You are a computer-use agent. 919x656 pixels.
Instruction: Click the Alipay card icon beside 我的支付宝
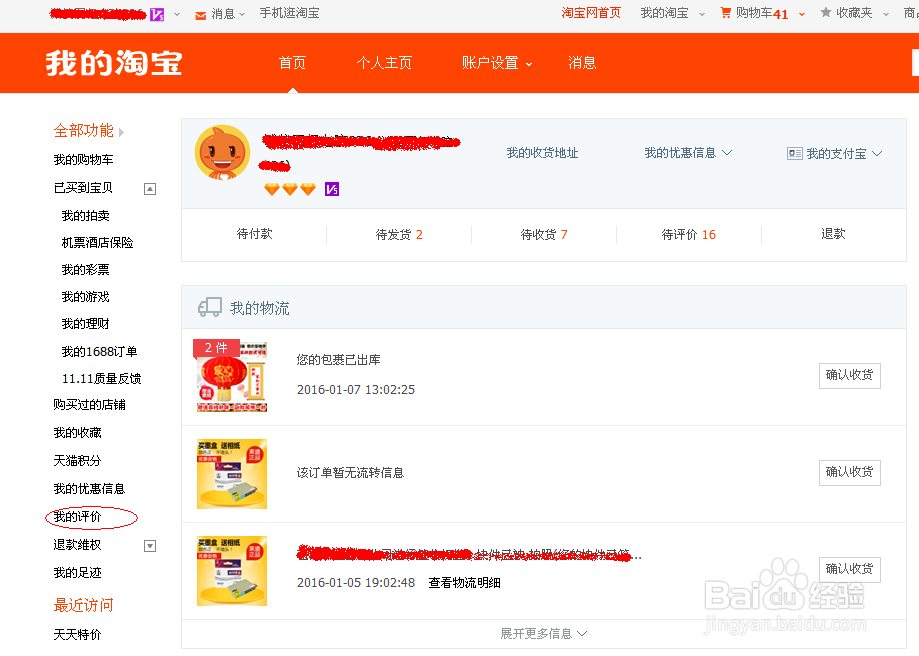click(794, 154)
